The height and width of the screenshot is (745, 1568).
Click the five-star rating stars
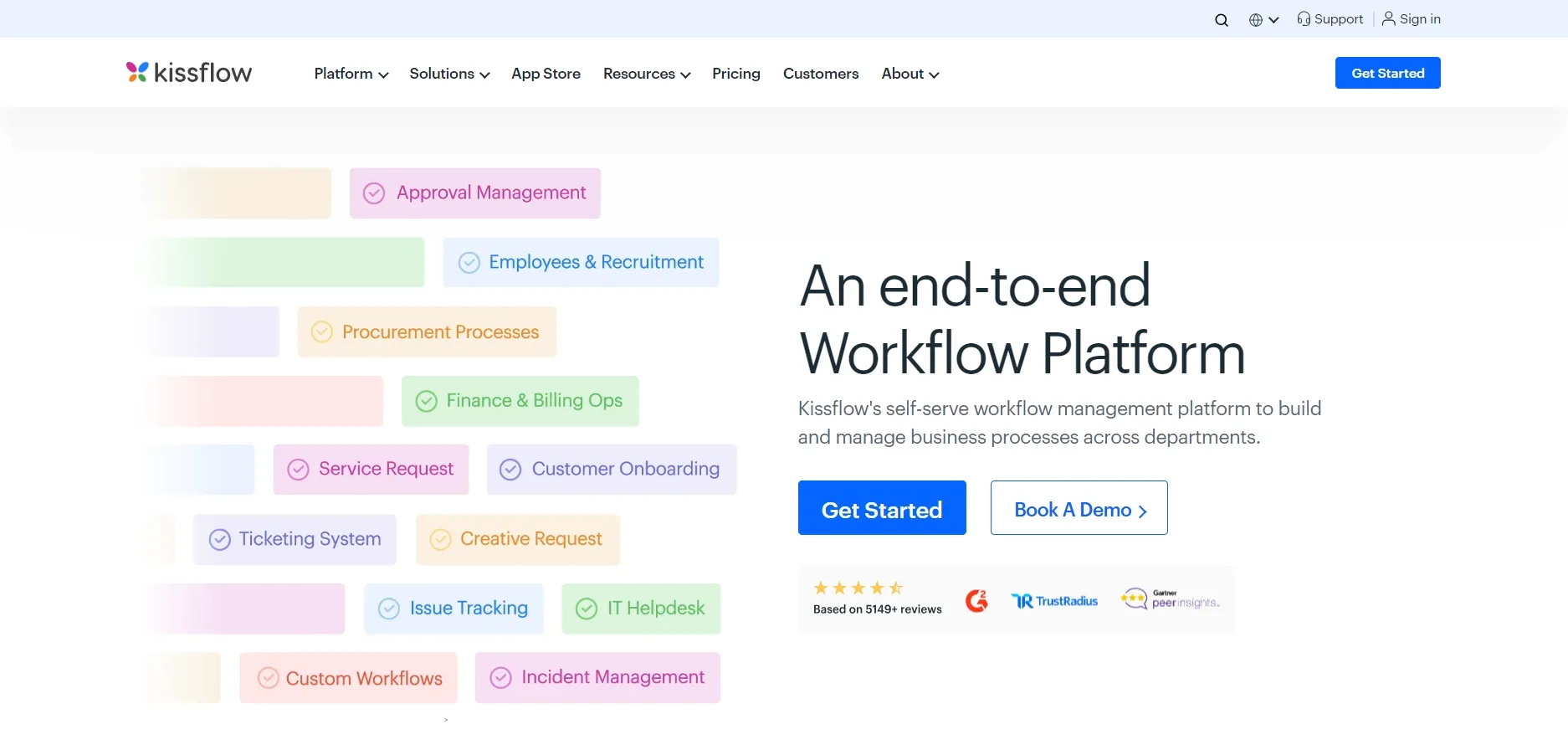tap(858, 588)
